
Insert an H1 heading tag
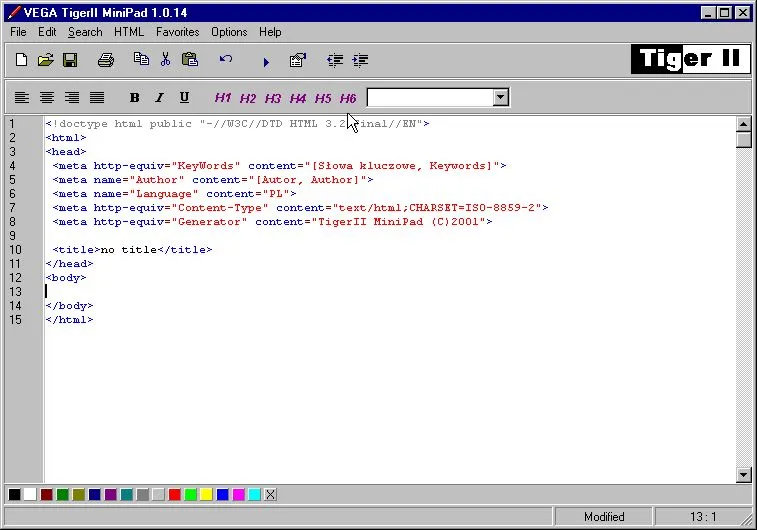click(223, 98)
